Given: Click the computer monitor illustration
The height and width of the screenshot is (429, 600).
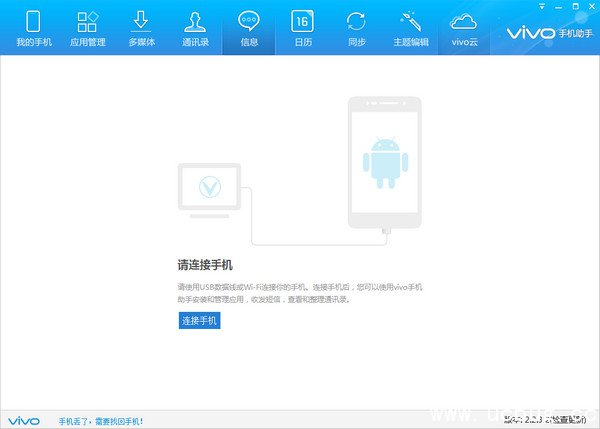Looking at the screenshot, I should (x=209, y=191).
